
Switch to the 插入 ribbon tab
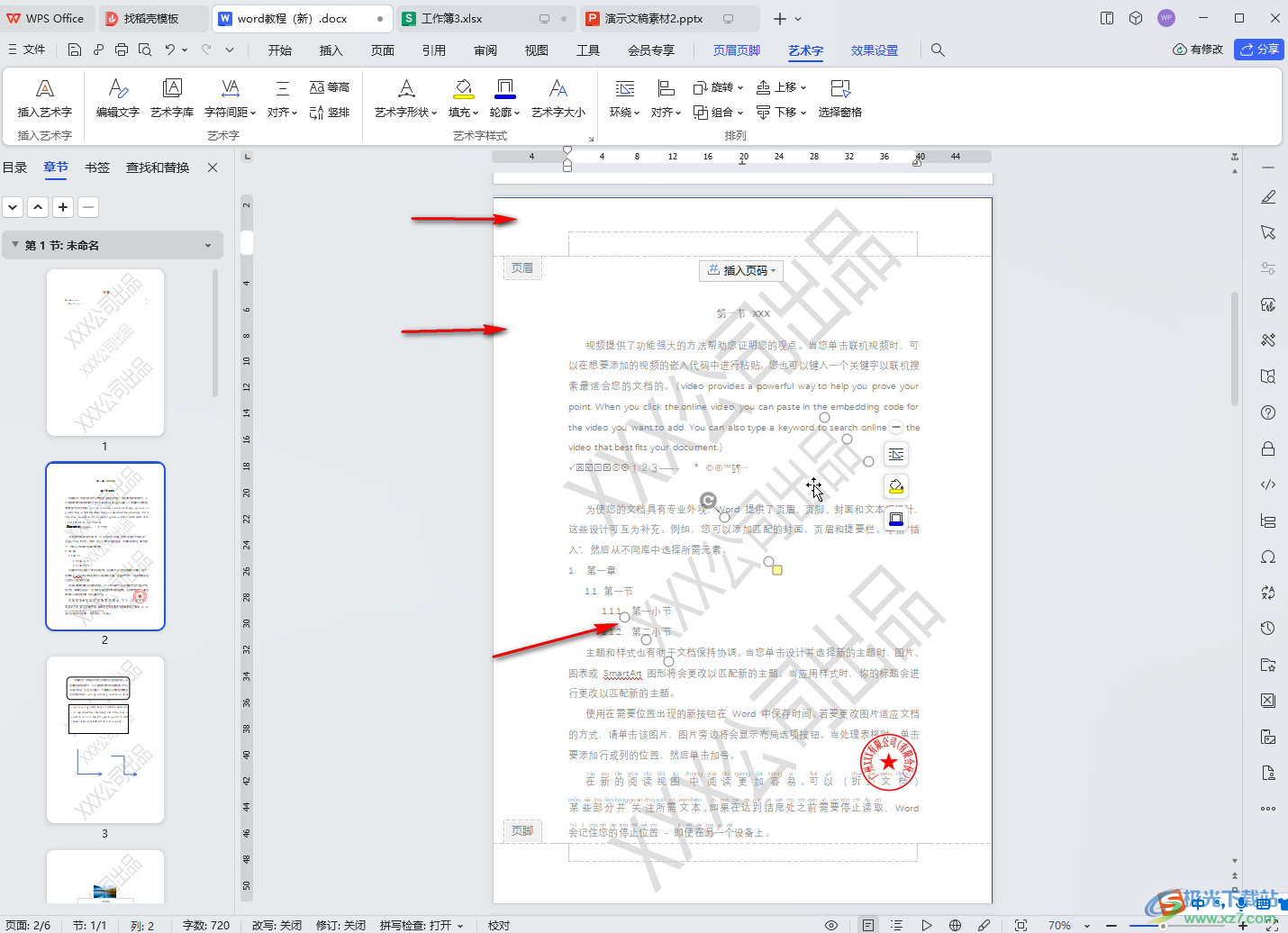331,50
